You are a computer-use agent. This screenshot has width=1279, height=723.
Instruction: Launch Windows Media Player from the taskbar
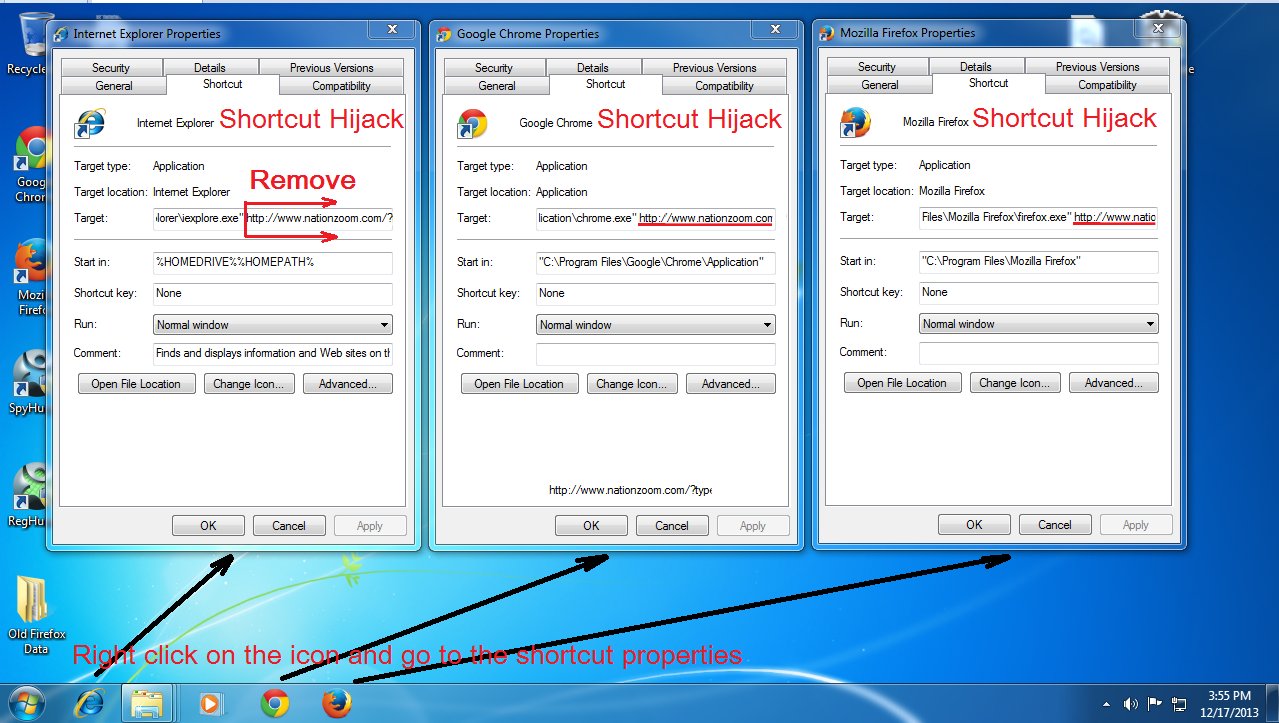pos(211,703)
